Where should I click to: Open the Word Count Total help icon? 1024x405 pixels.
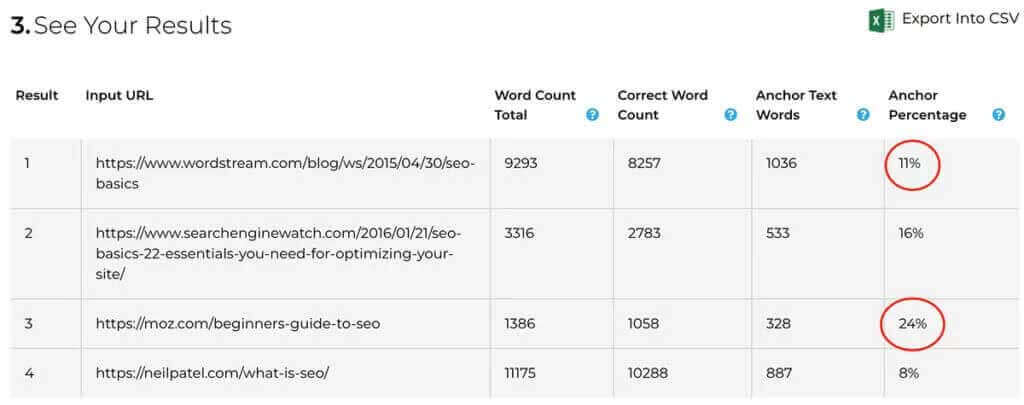592,115
